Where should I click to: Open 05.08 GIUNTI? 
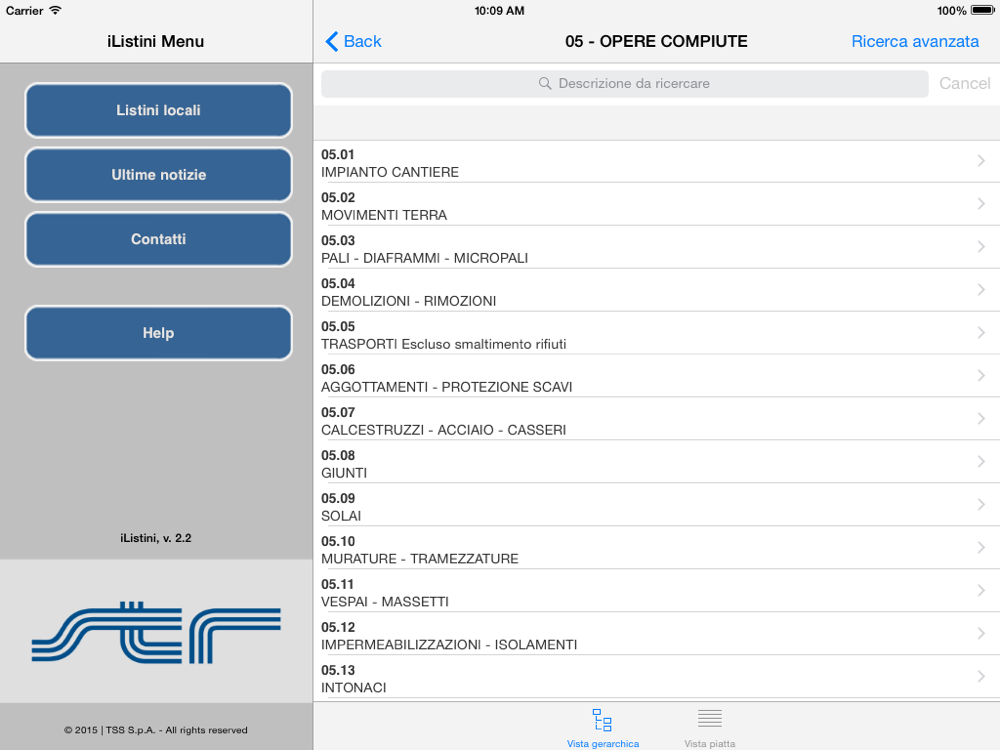656,462
